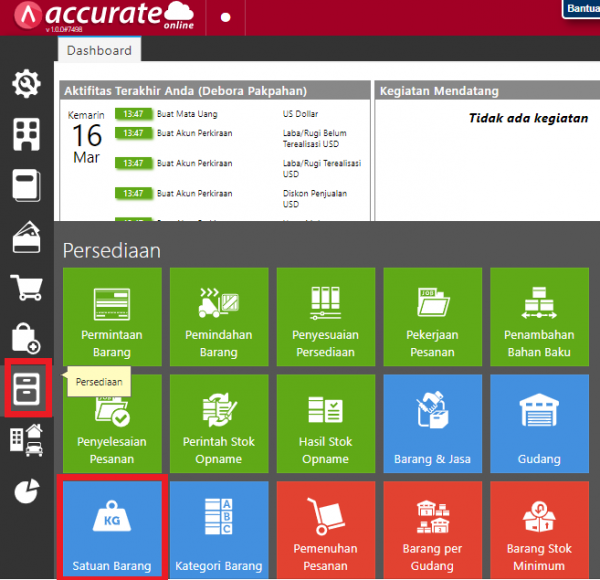Open Pekerjaan Pesanan tile
600x580 pixels.
tap(432, 316)
